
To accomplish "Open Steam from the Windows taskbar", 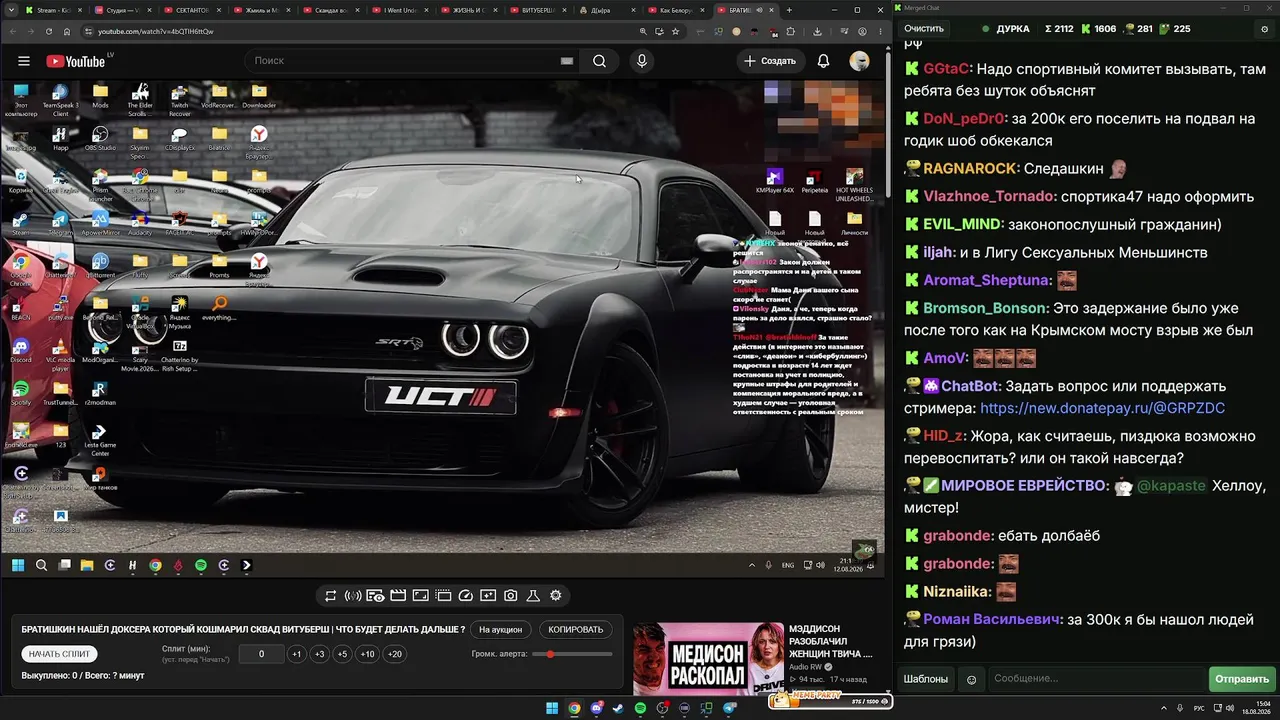I will point(619,708).
